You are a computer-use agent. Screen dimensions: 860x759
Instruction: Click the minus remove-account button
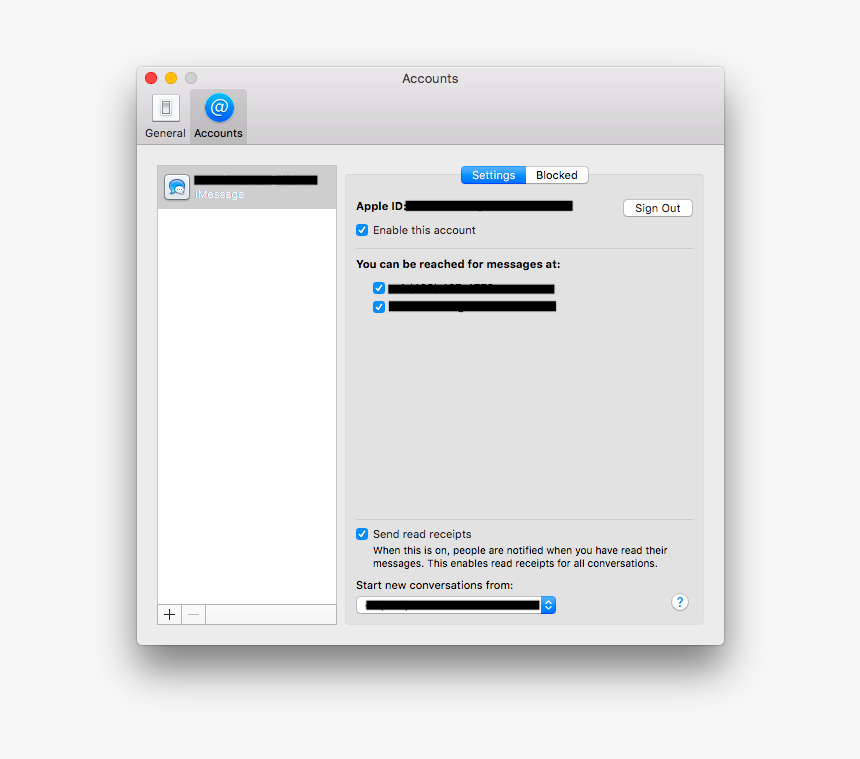click(x=194, y=614)
